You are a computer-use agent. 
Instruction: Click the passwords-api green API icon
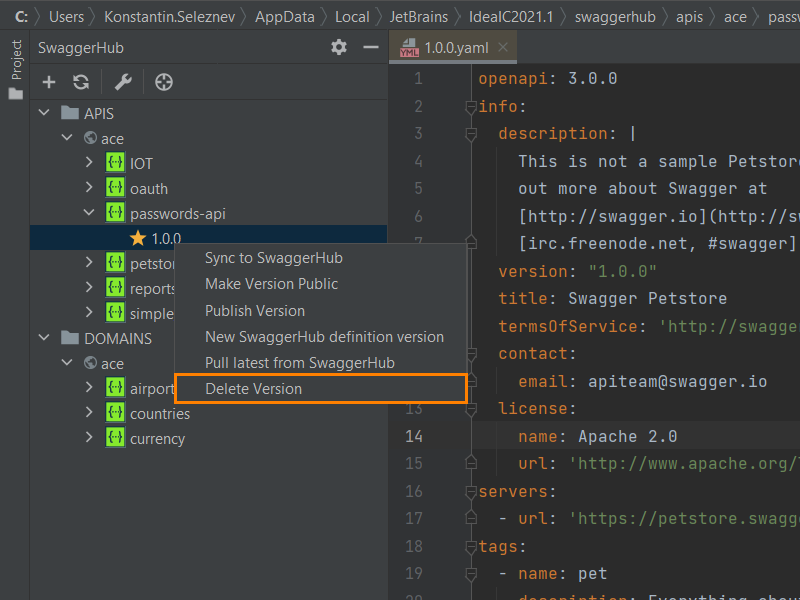(114, 213)
